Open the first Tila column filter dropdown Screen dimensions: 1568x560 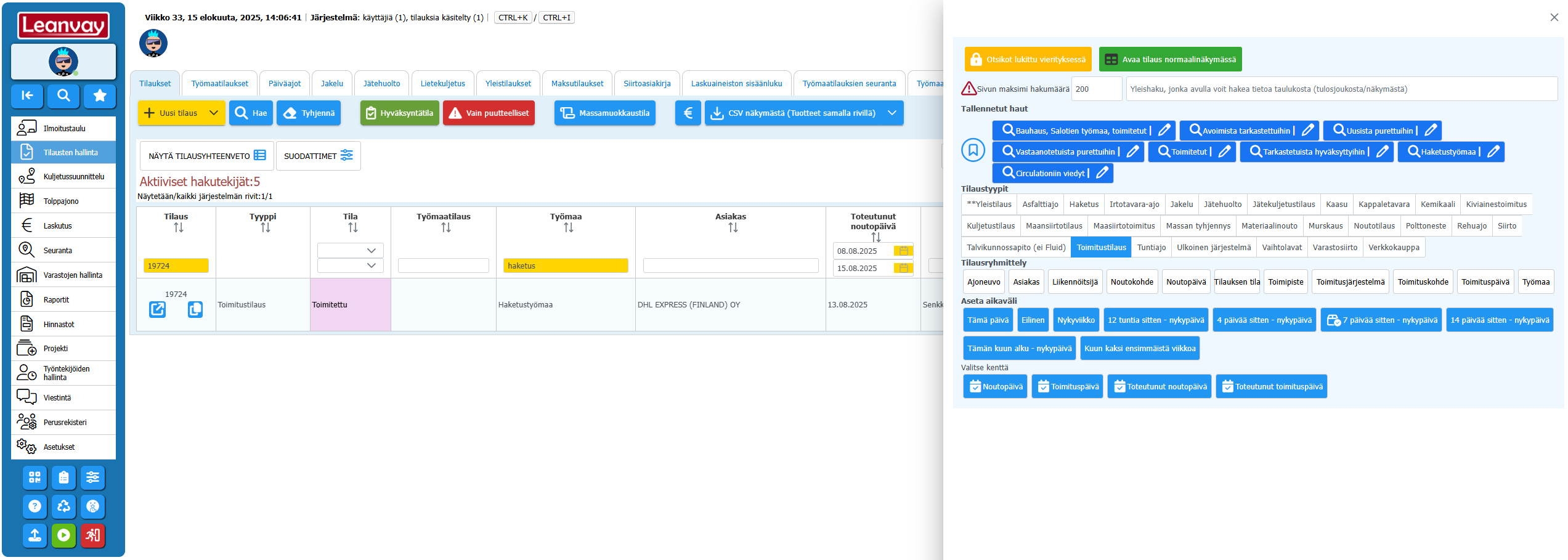pos(350,250)
